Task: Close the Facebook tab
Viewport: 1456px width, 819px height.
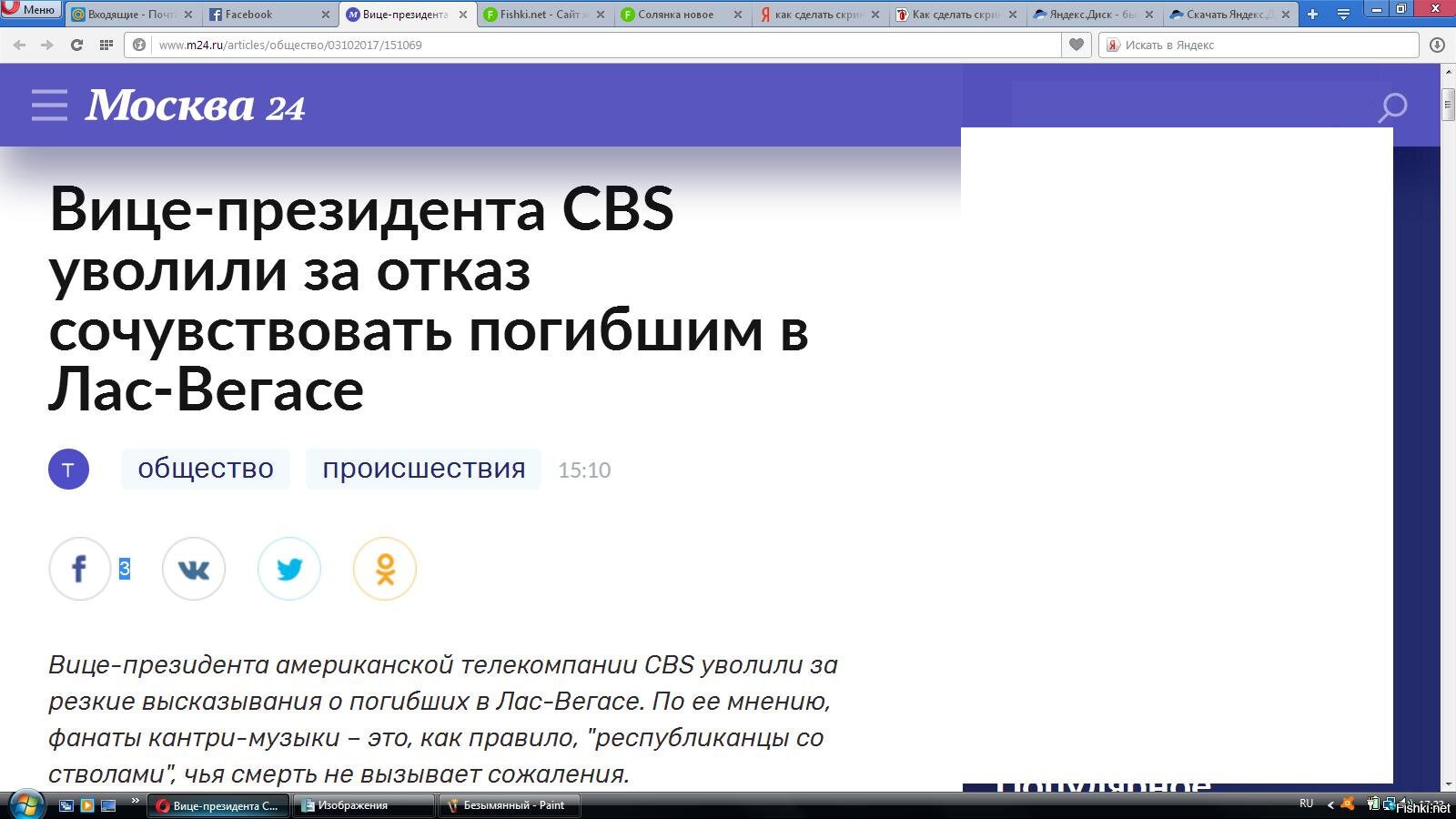Action: click(x=326, y=15)
